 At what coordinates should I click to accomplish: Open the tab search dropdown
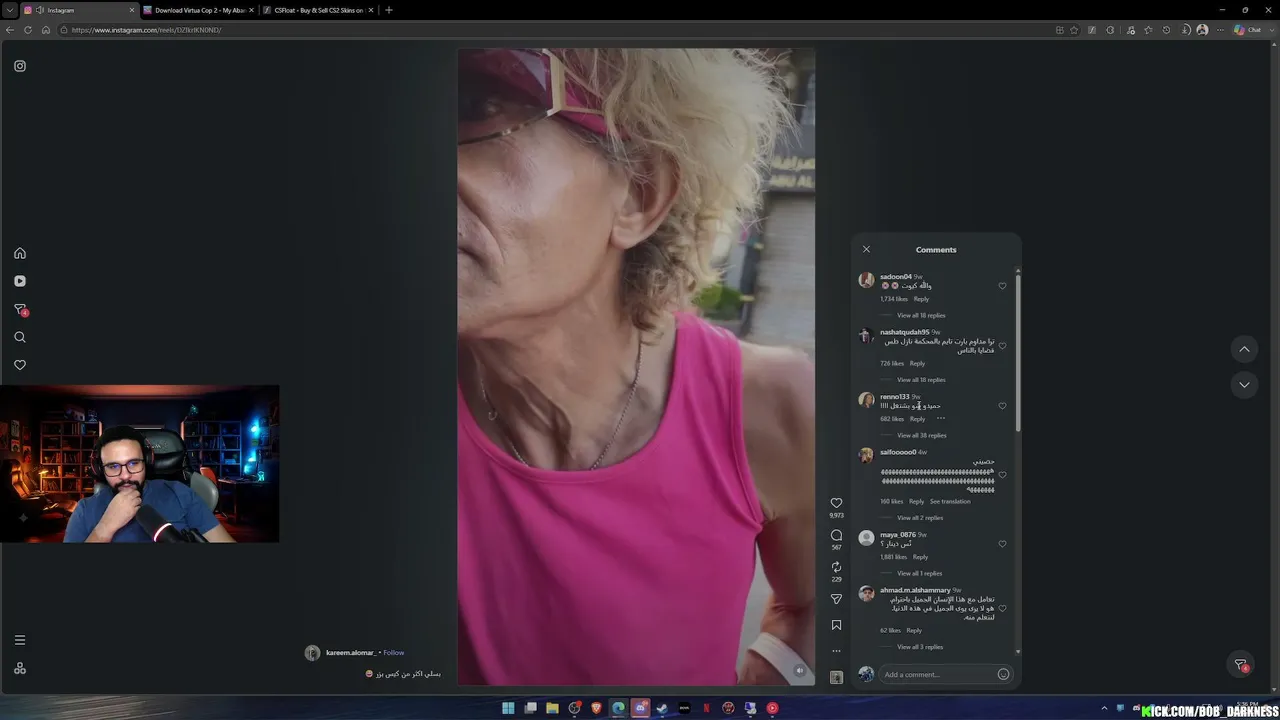click(10, 10)
